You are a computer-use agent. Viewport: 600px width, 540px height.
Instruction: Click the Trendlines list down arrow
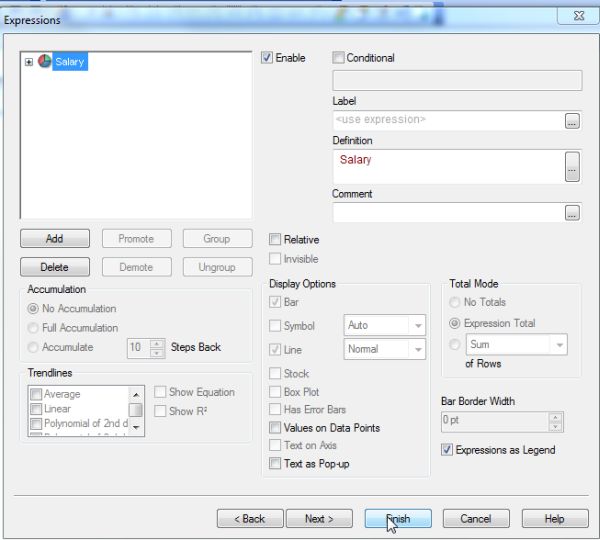pos(136,427)
